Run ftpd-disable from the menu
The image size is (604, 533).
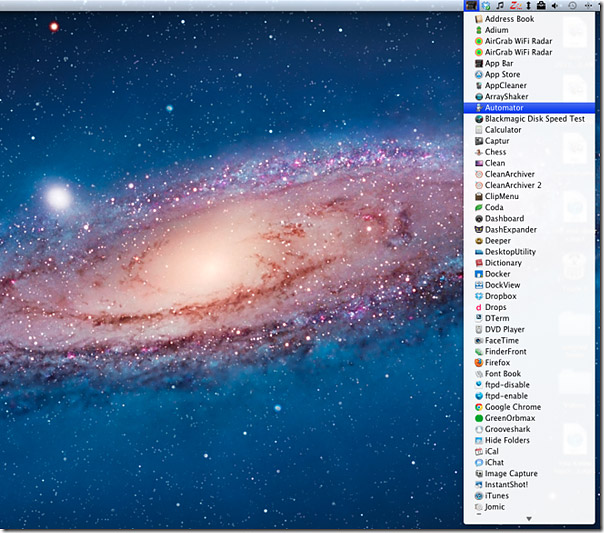click(x=529, y=385)
